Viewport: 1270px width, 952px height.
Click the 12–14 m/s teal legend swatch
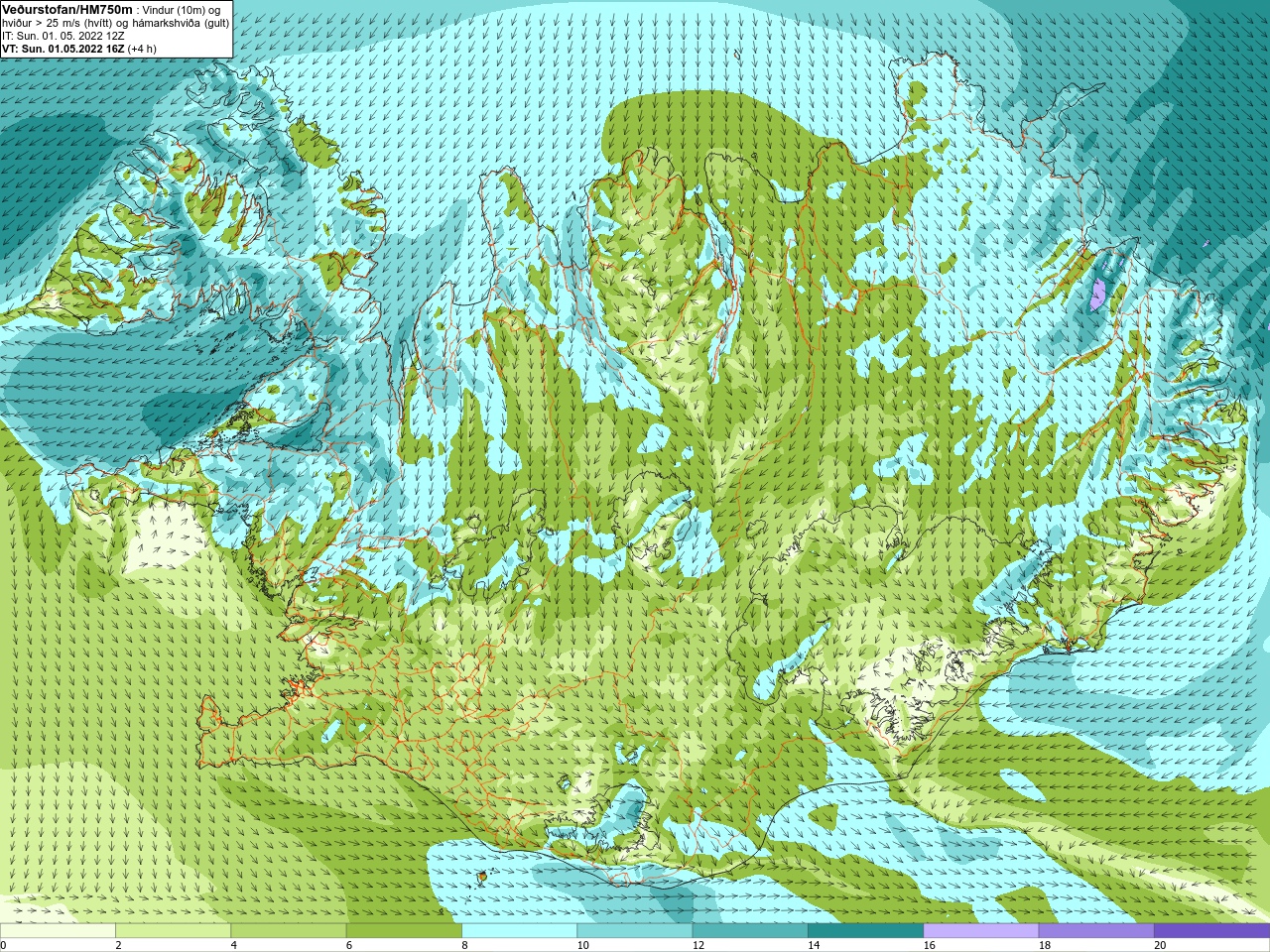tap(749, 931)
